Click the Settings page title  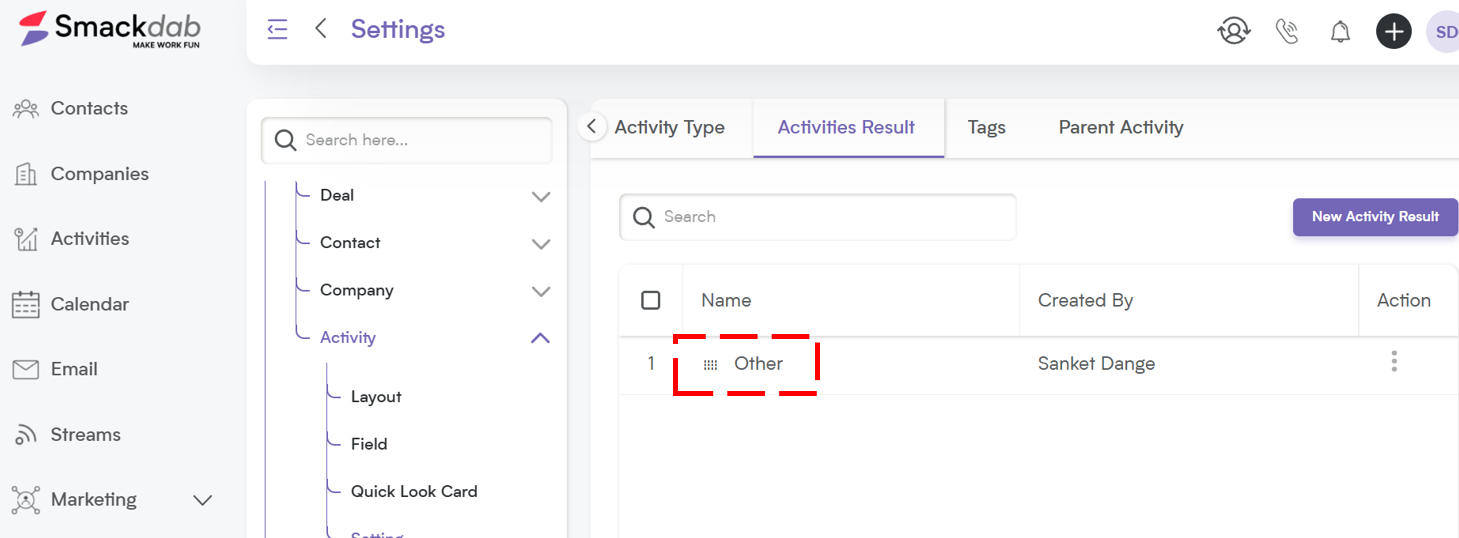tap(398, 30)
